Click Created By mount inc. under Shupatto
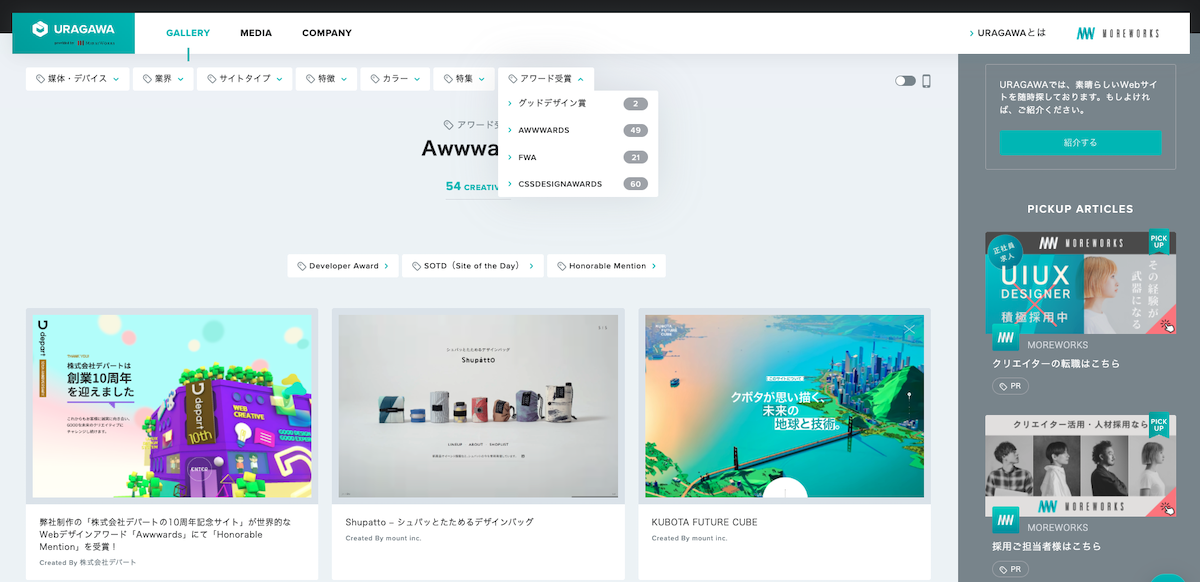 383,538
